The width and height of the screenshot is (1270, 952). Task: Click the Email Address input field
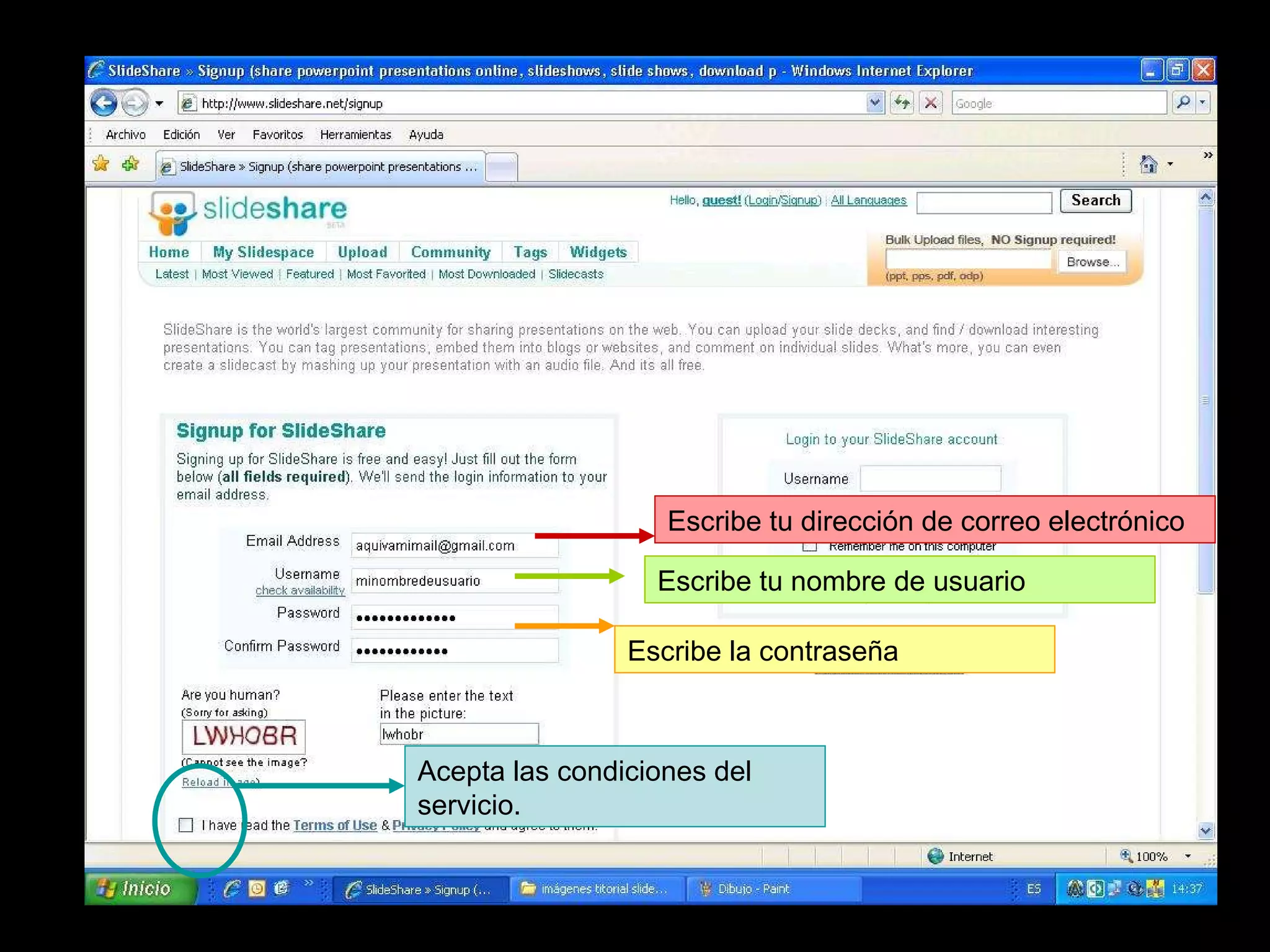coord(455,545)
